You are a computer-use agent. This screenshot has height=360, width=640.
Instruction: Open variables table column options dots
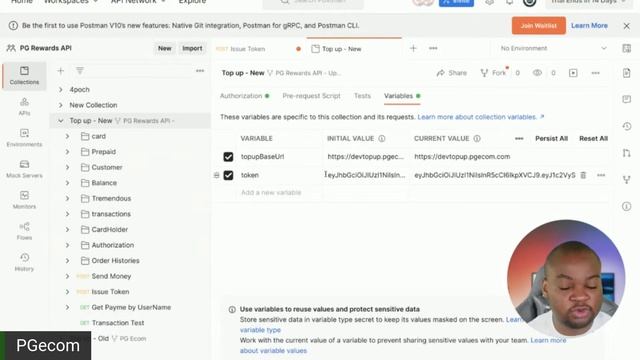coord(519,138)
